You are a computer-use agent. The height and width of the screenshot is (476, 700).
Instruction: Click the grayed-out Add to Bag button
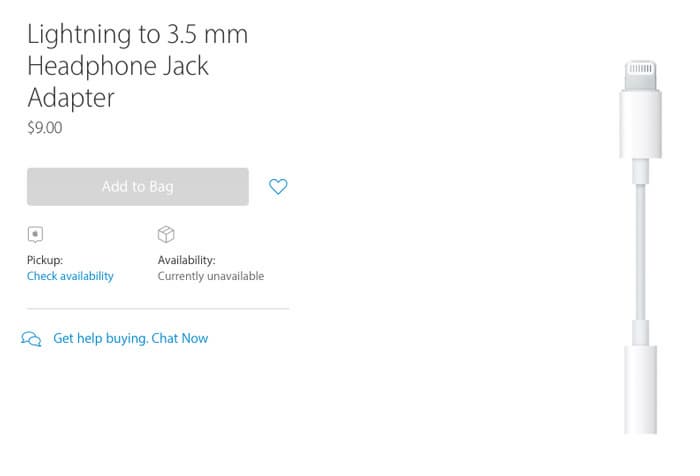click(x=137, y=187)
